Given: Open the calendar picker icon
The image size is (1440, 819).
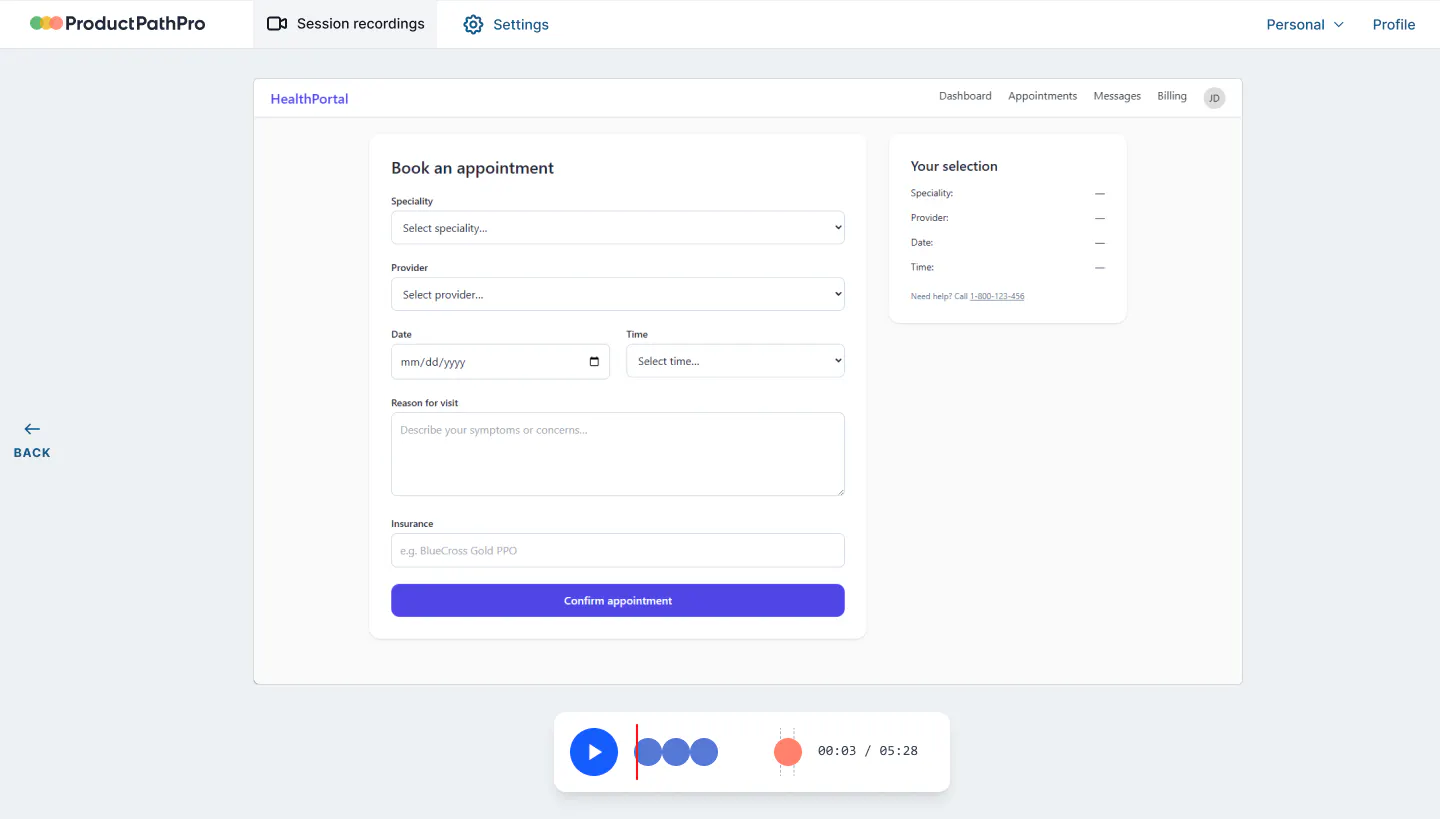Looking at the screenshot, I should [594, 362].
